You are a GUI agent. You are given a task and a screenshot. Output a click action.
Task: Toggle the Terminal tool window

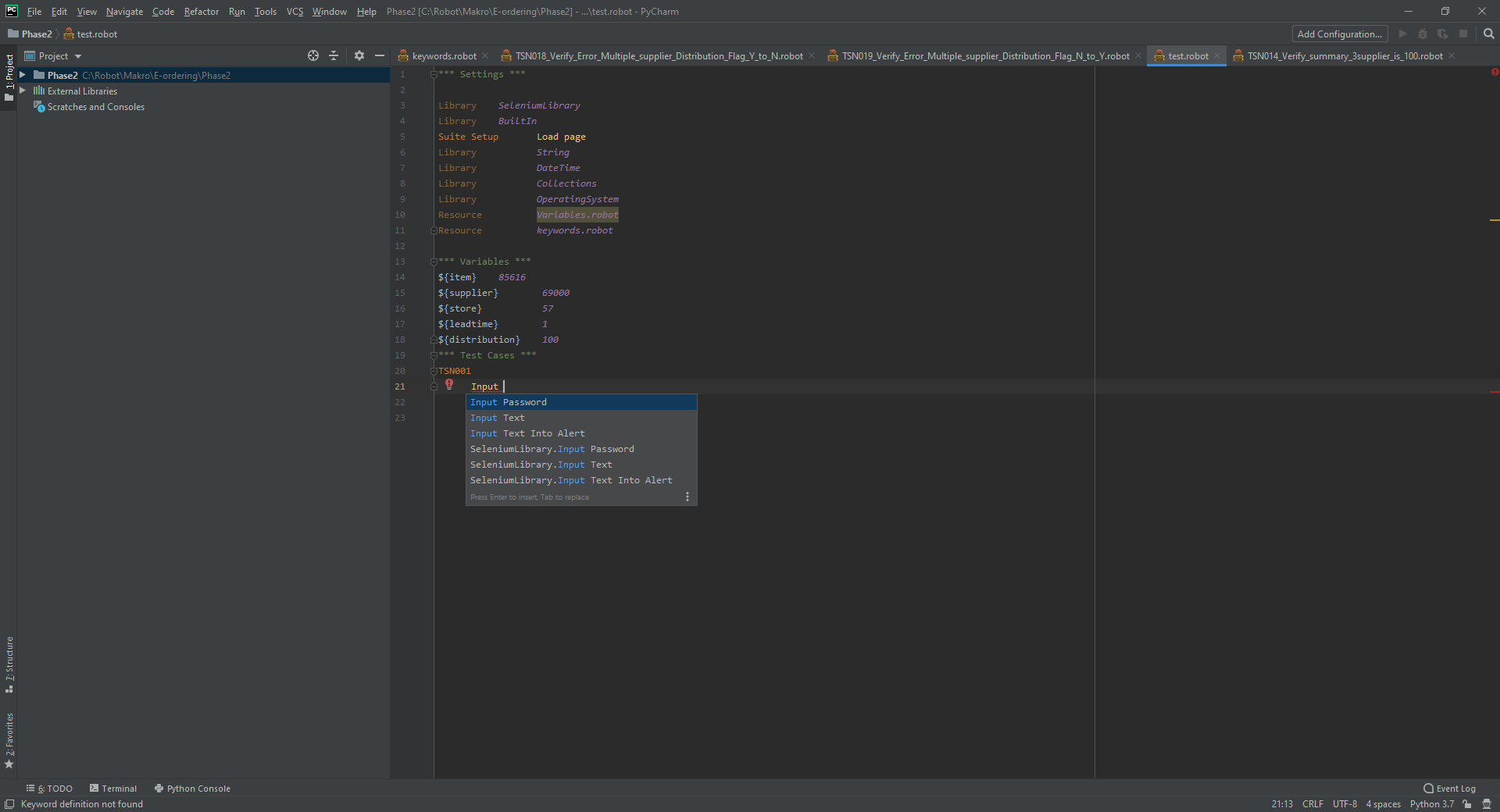click(118, 789)
